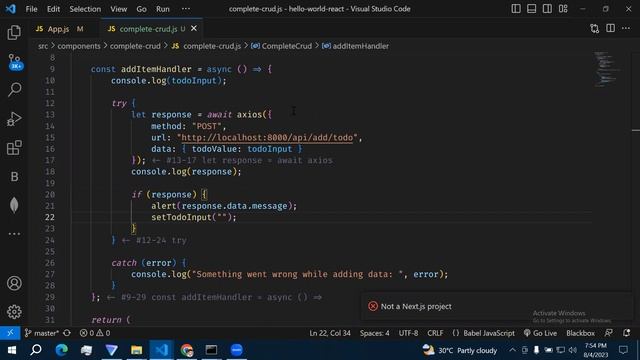Close the complete-crud.js tab

(194, 28)
